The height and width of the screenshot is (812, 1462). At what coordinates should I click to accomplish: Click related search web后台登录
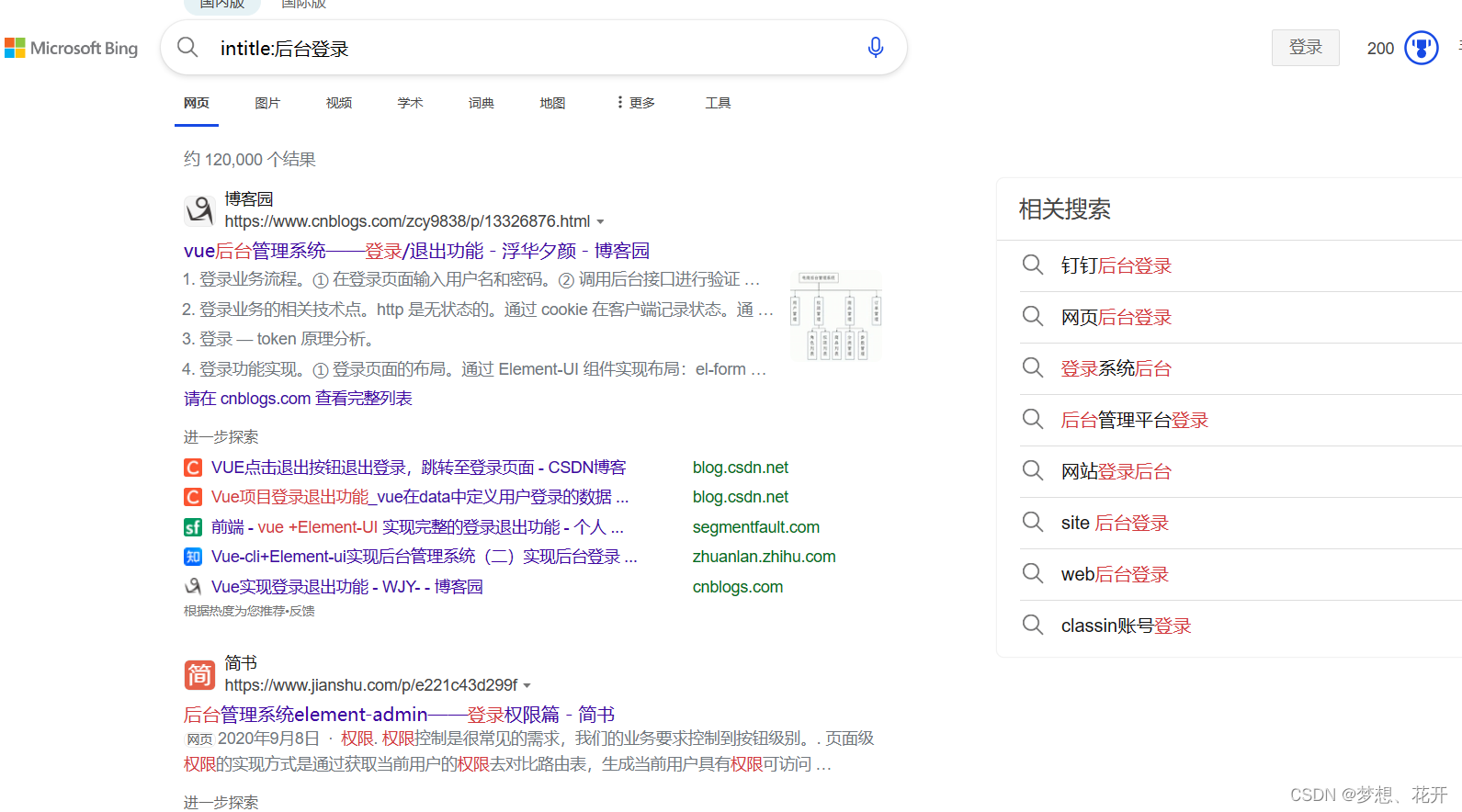1115,574
